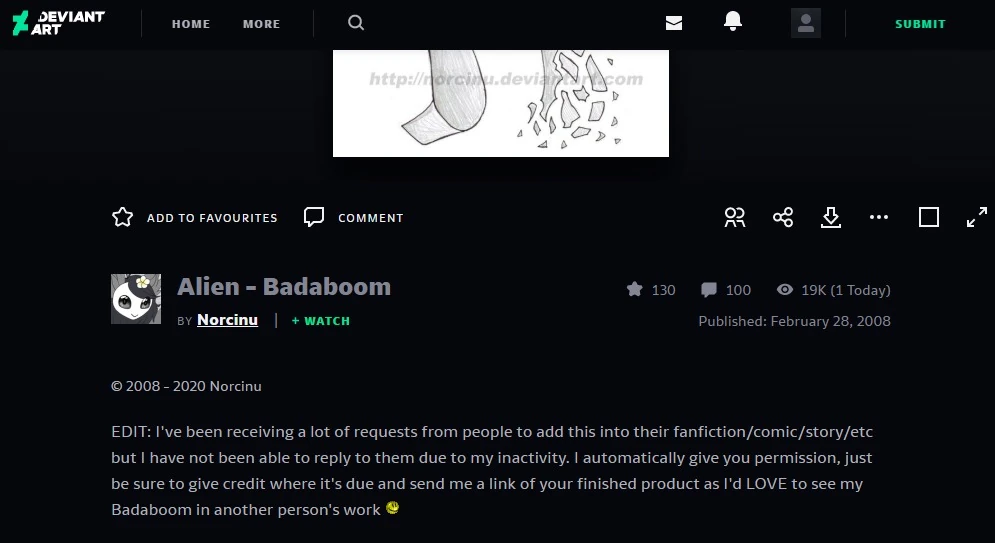Image resolution: width=995 pixels, height=543 pixels.
Task: Click the deviation artwork image
Action: [x=500, y=103]
